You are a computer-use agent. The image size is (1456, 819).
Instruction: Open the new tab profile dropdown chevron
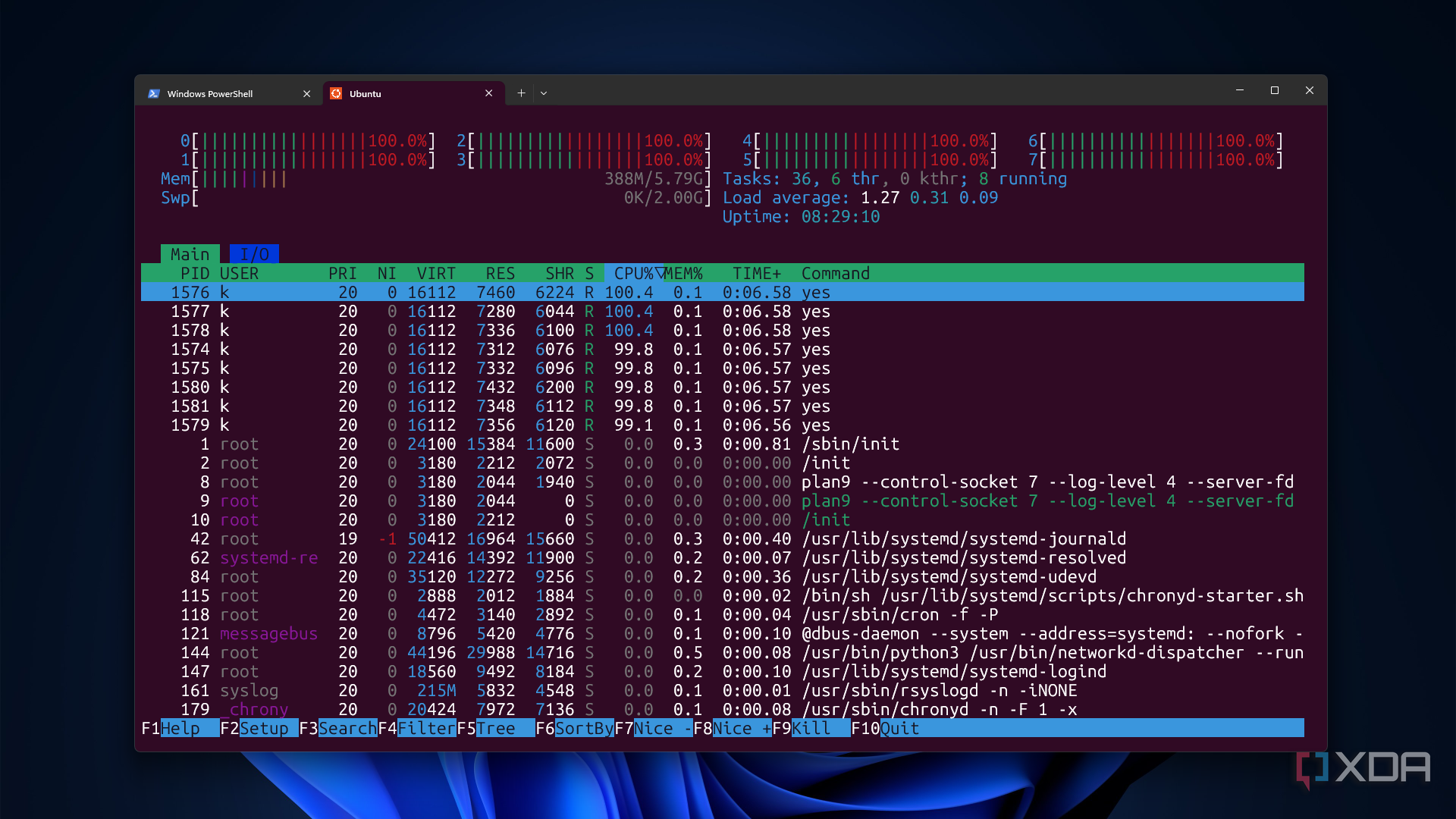click(x=544, y=93)
